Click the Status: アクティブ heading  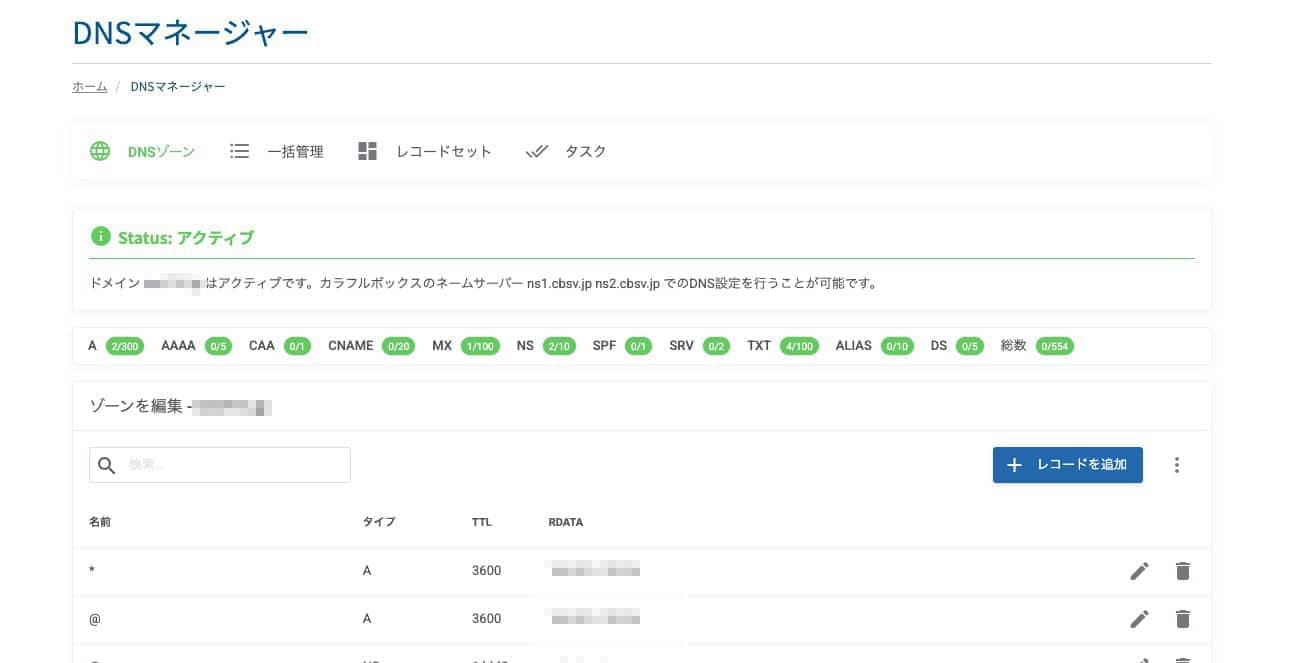[x=186, y=238]
